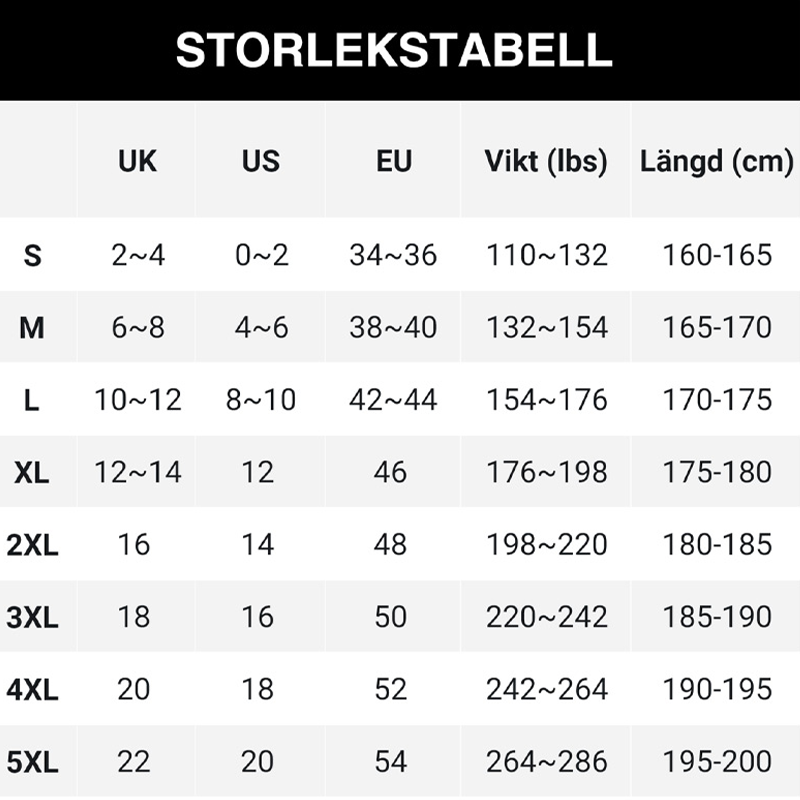
Task: Click the 264~286 weight cell
Action: 546,761
